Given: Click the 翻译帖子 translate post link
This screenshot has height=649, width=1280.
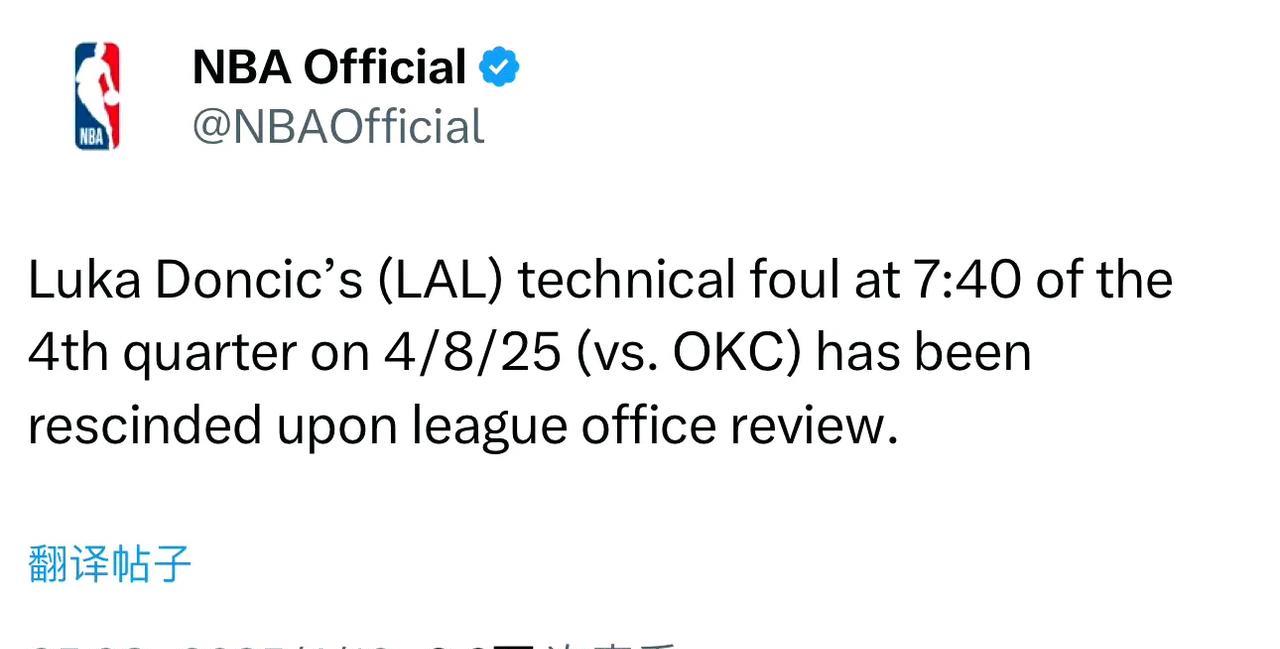Looking at the screenshot, I should [109, 564].
